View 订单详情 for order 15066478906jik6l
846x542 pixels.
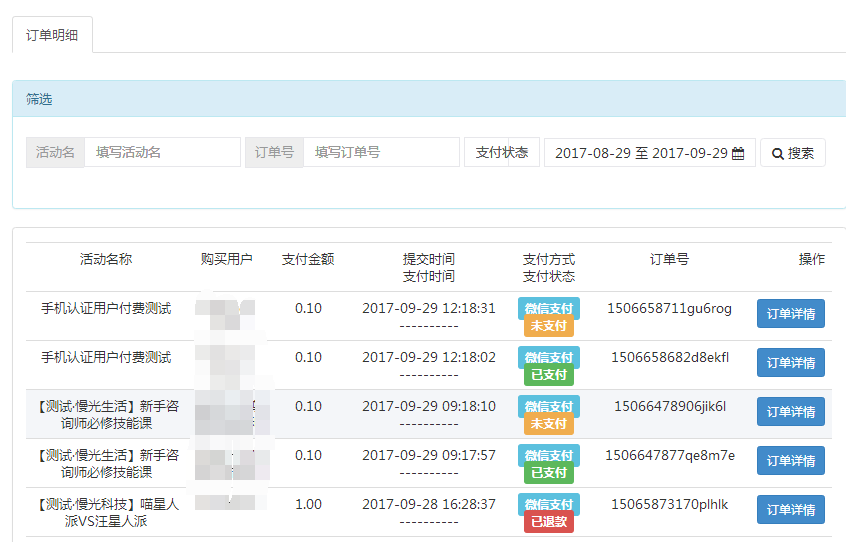(x=790, y=411)
